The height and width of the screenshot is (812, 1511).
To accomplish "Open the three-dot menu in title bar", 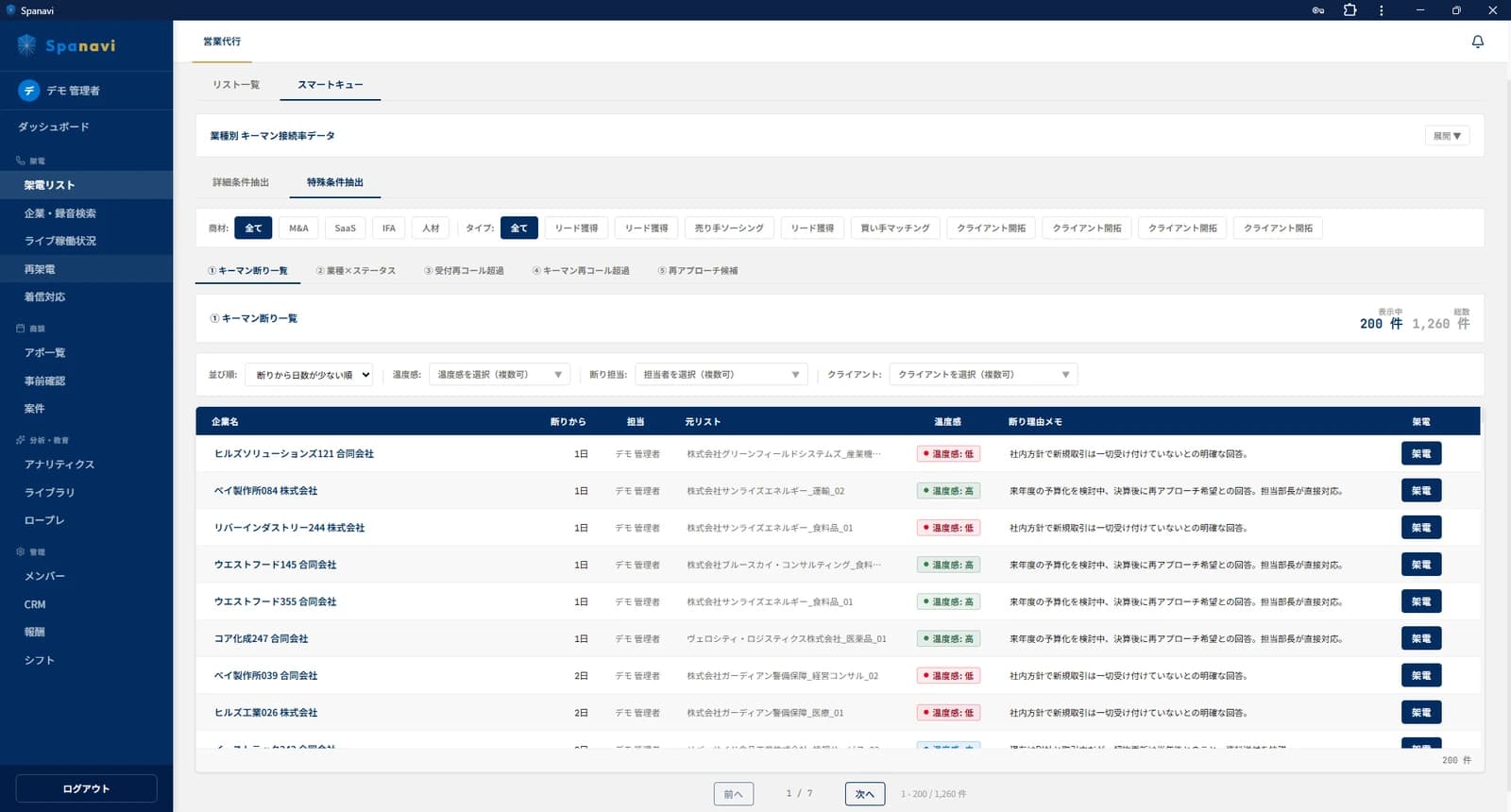I will click(1382, 10).
